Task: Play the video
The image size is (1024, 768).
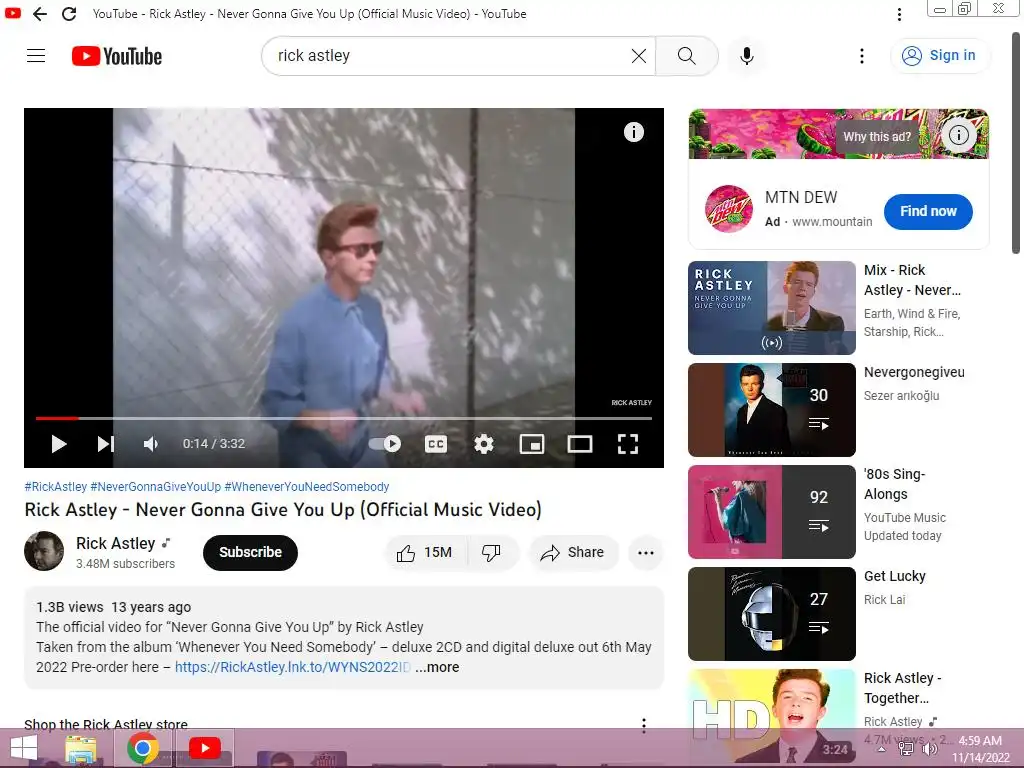Action: coord(59,444)
